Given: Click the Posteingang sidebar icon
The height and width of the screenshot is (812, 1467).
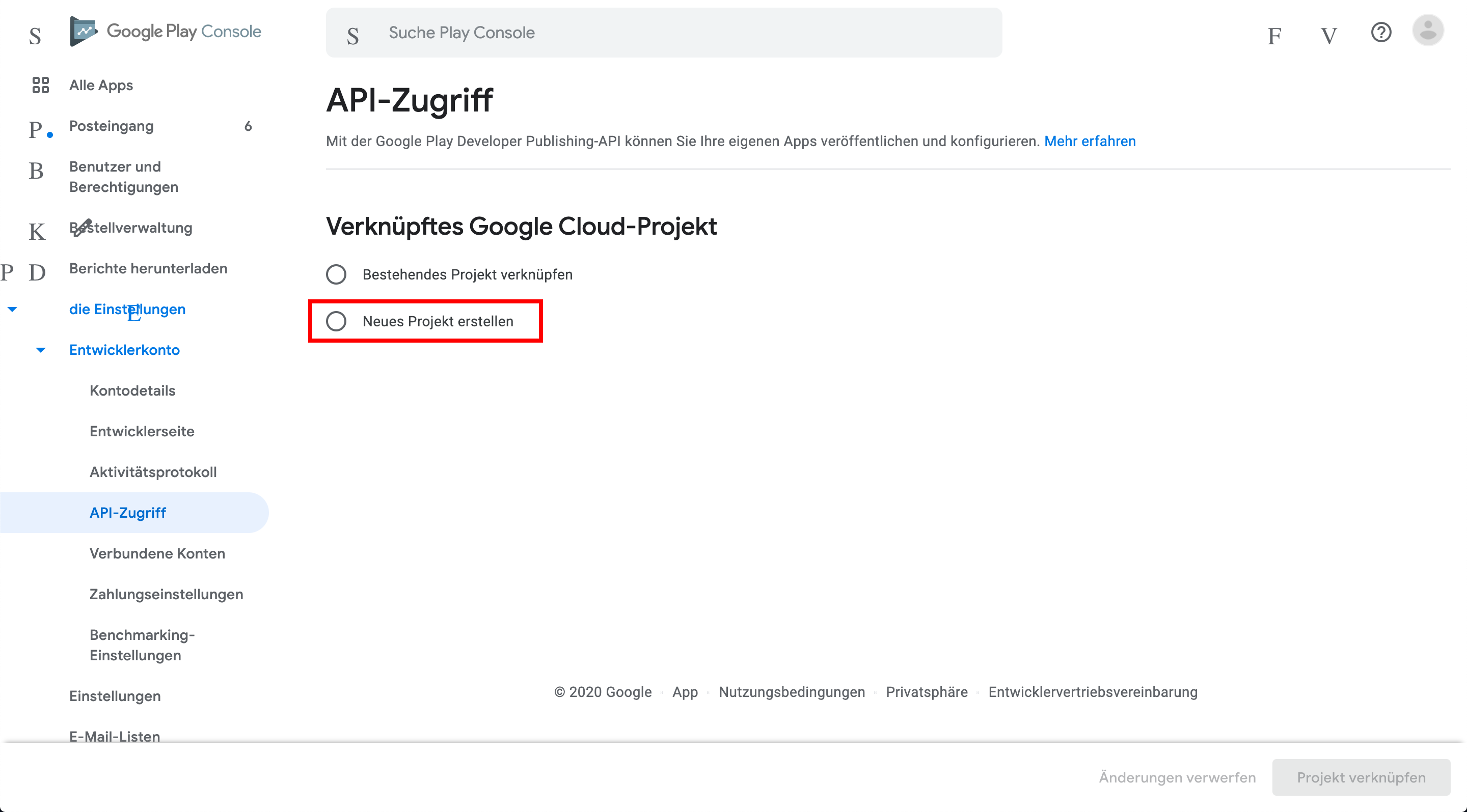Looking at the screenshot, I should [37, 129].
